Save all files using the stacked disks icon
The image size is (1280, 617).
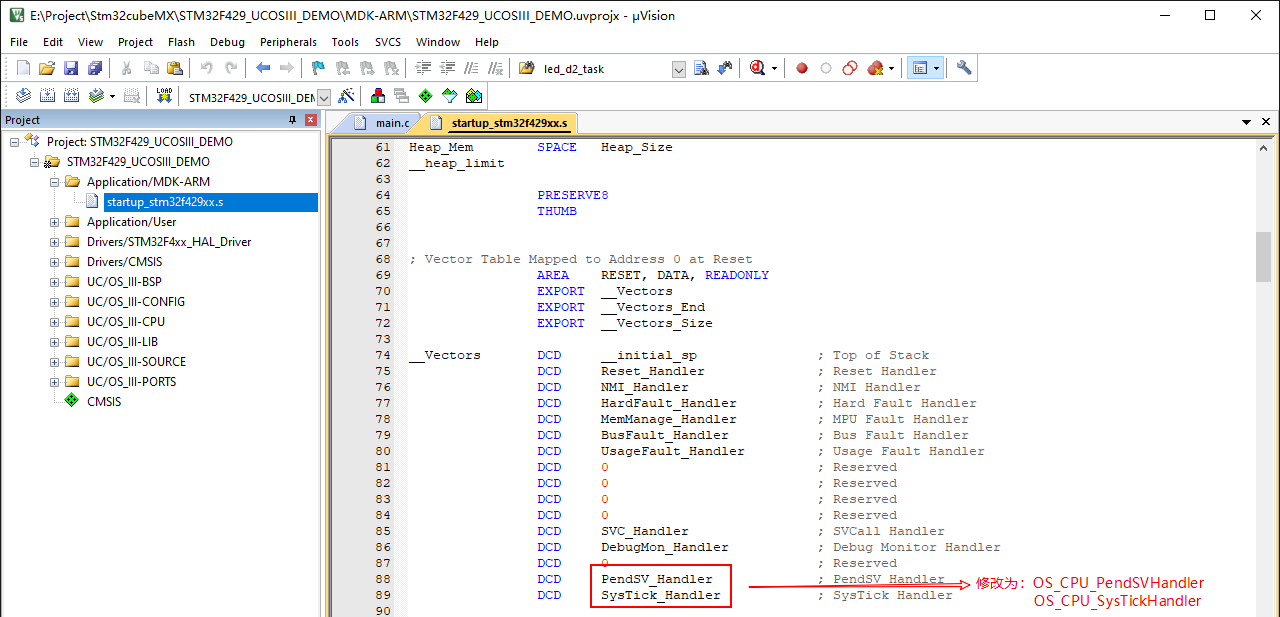[94, 68]
